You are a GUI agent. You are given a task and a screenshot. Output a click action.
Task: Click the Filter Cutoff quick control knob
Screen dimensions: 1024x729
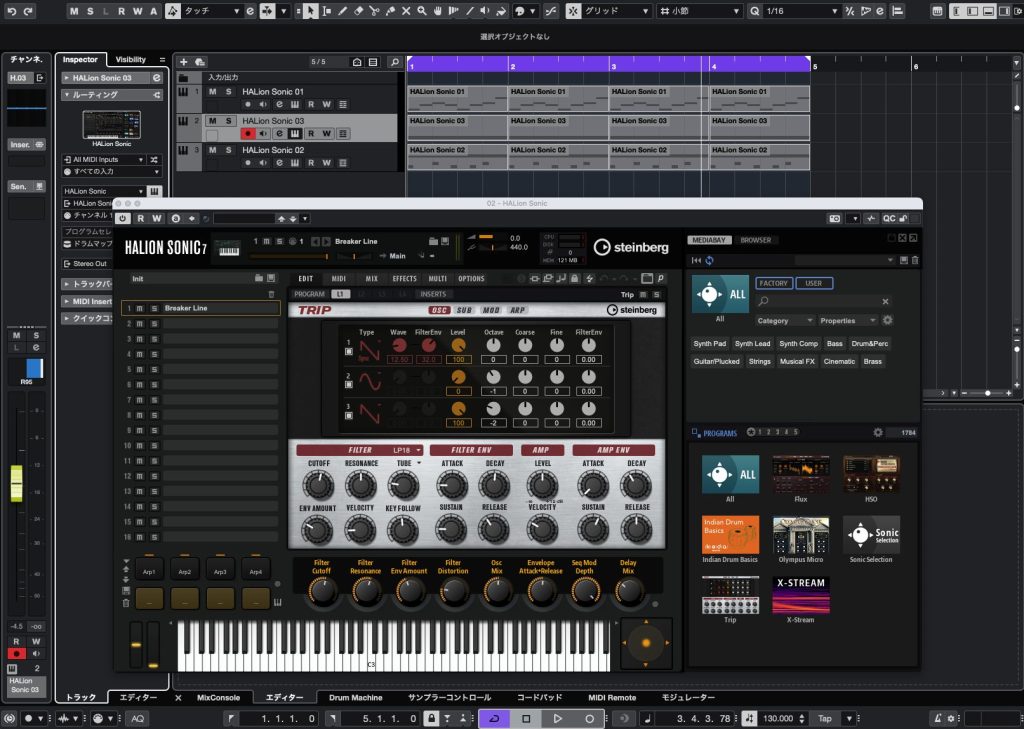click(x=322, y=592)
